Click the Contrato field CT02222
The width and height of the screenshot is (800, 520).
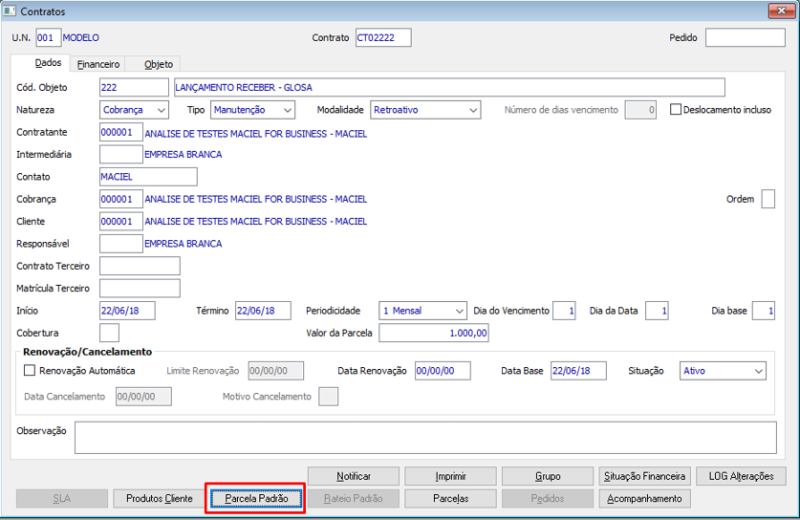(x=383, y=38)
